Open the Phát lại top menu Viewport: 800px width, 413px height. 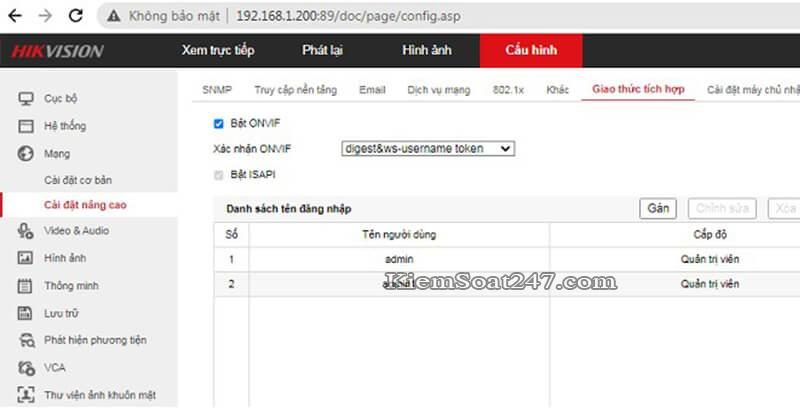(322, 50)
